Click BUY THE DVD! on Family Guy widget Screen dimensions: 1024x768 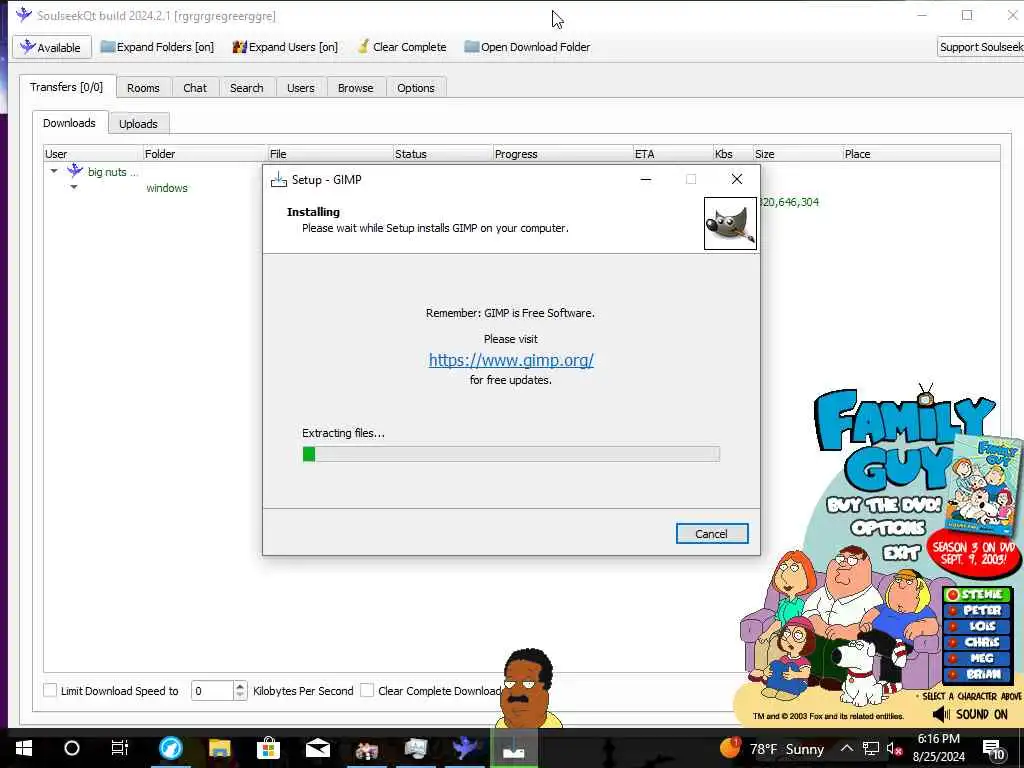pyautogui.click(x=884, y=505)
